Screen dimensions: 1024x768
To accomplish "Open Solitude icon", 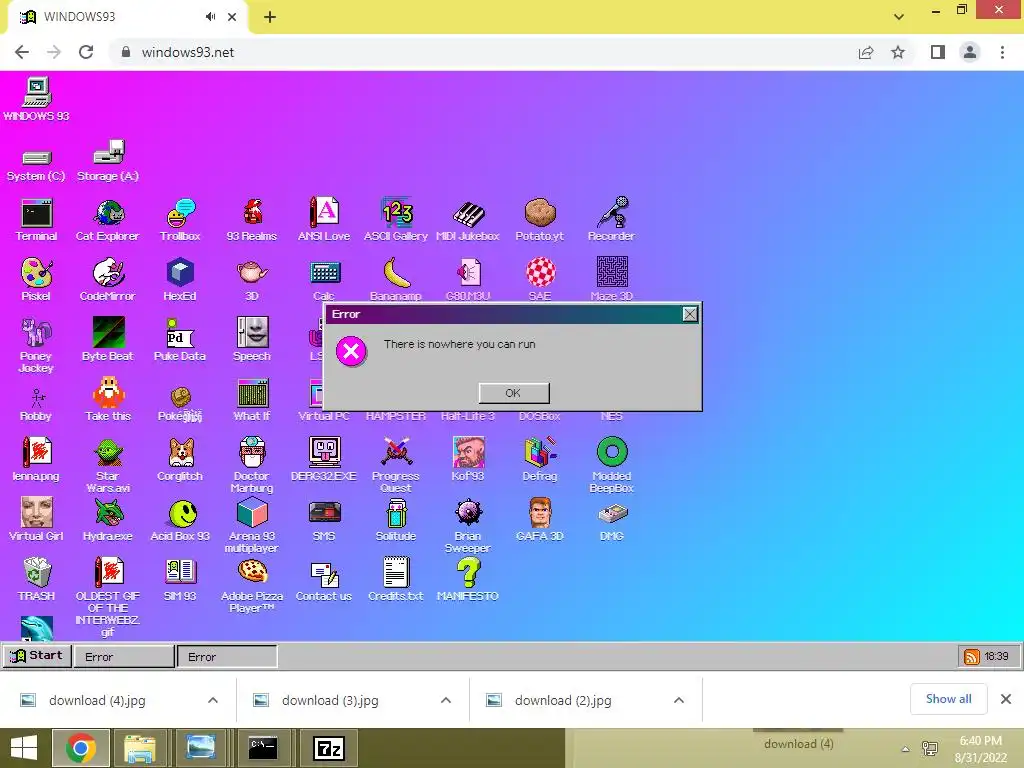I will tap(396, 520).
